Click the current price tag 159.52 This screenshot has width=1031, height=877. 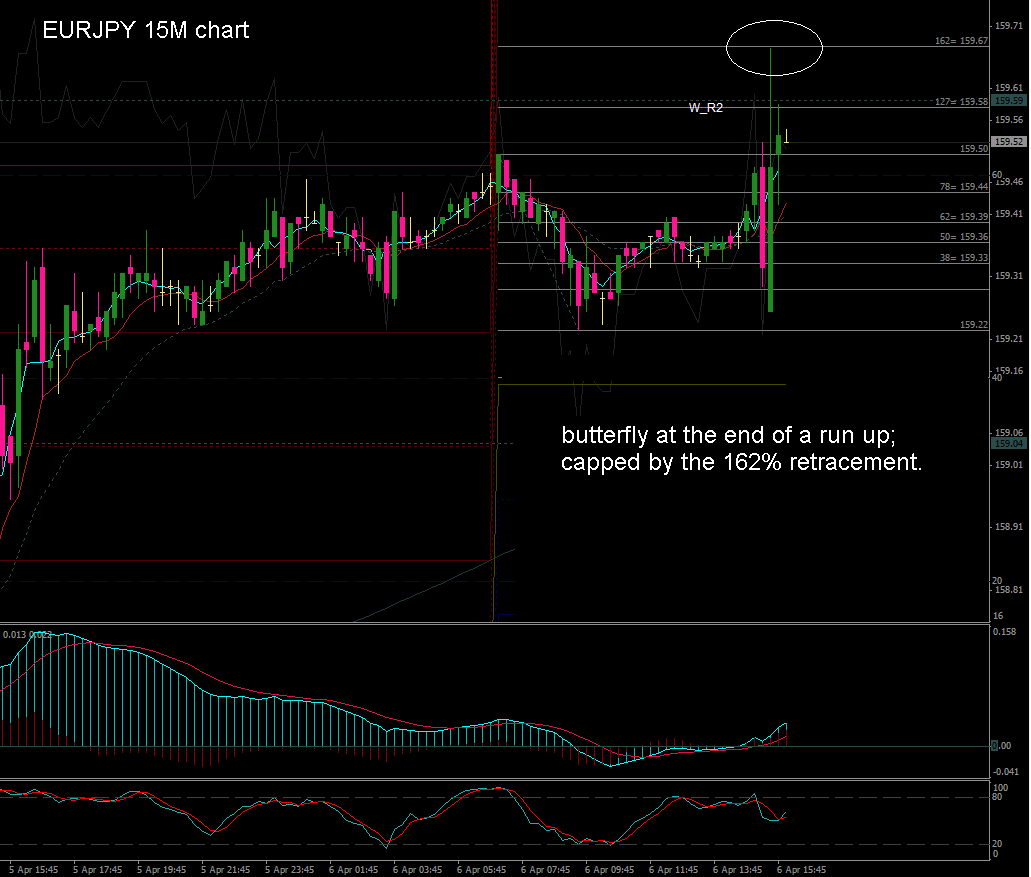[x=1009, y=142]
